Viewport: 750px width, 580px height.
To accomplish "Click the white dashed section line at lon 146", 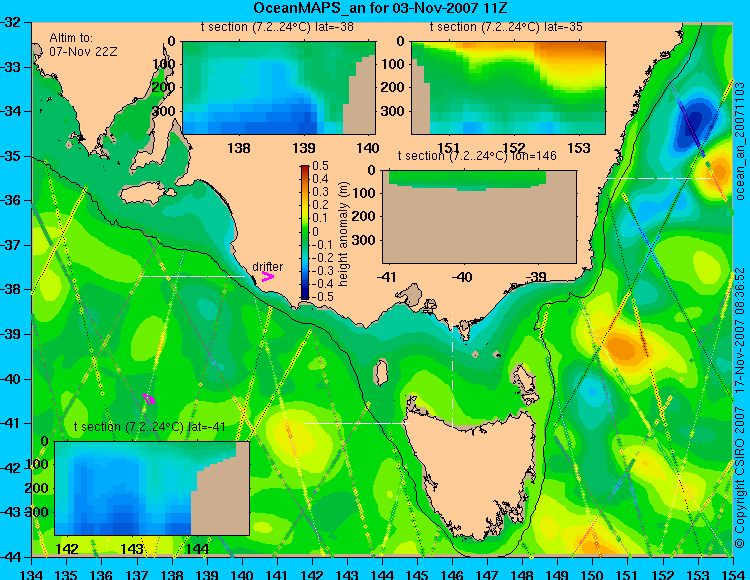I will point(452,368).
